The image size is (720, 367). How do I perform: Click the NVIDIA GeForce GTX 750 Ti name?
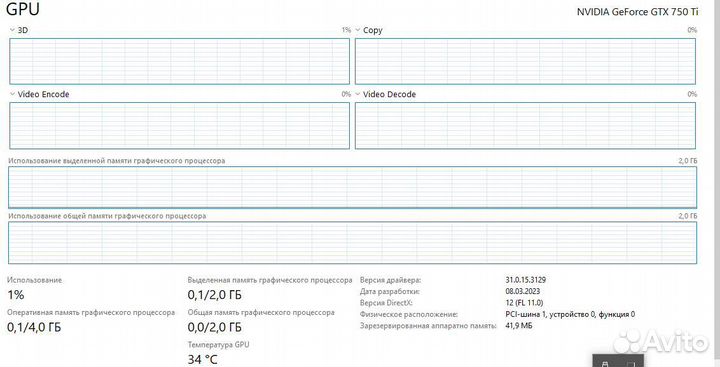coord(637,12)
